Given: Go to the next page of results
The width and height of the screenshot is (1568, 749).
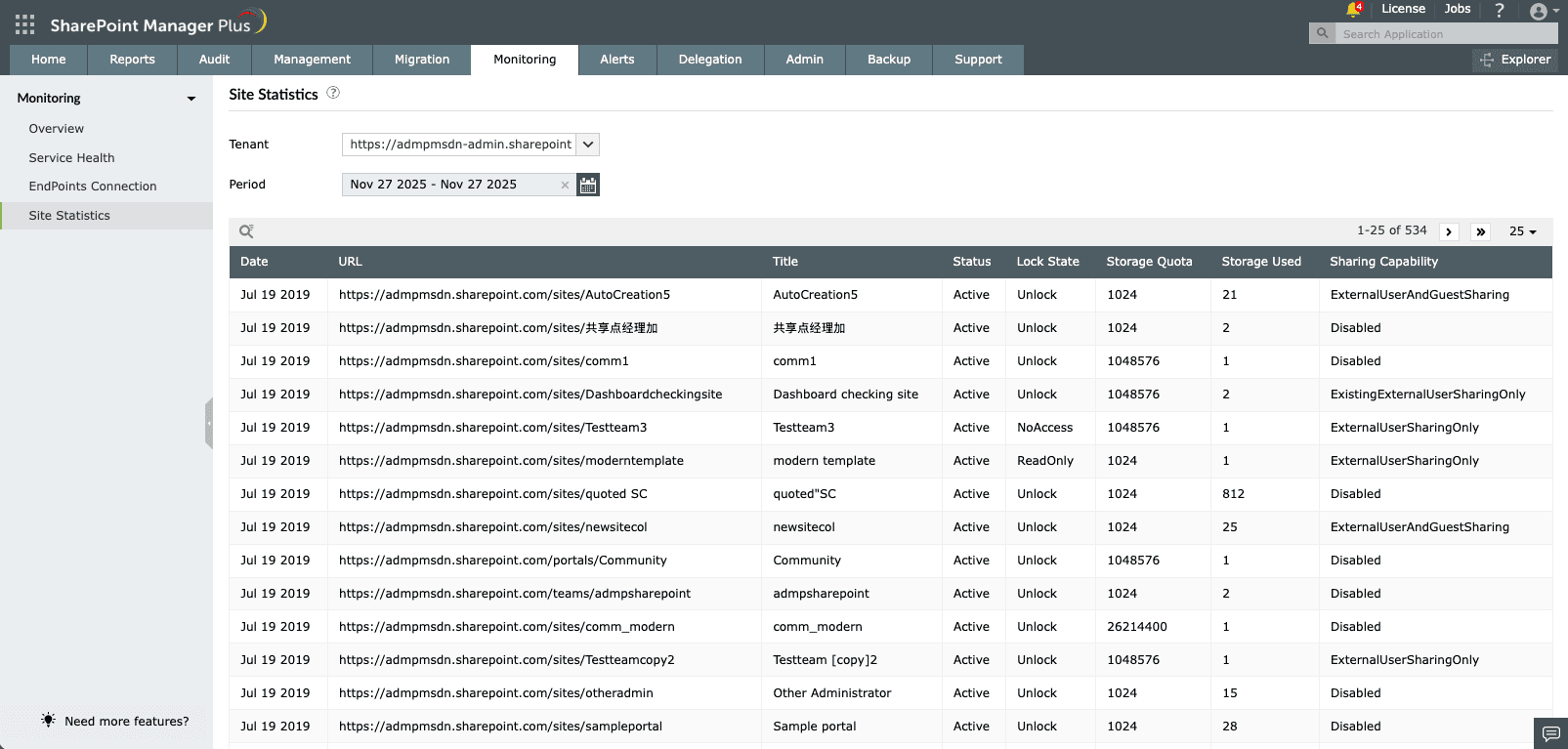Looking at the screenshot, I should click(1449, 231).
